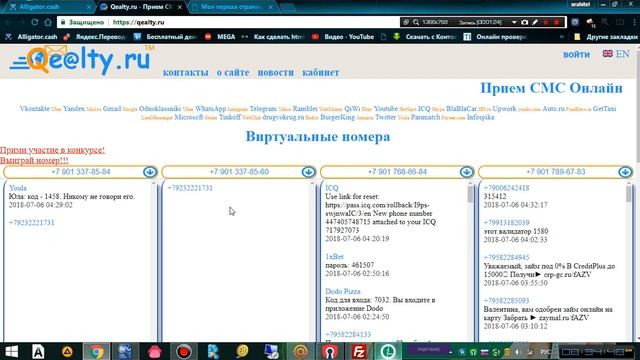
Task: Click sender +79913182039
Action: pyautogui.click(x=506, y=222)
